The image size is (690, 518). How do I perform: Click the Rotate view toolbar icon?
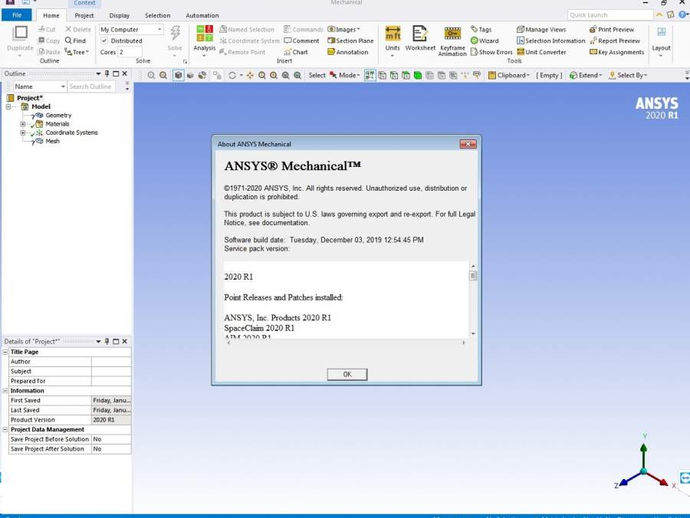tap(232, 75)
